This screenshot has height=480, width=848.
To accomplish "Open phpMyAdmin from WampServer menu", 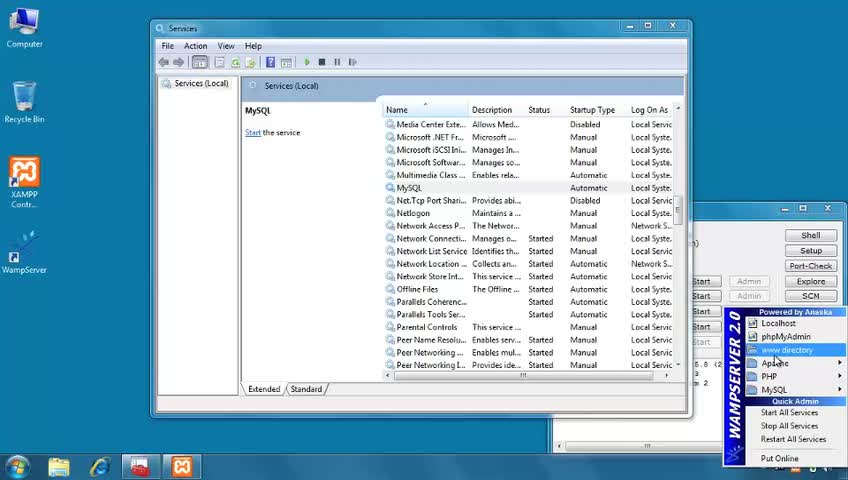I will click(x=795, y=336).
